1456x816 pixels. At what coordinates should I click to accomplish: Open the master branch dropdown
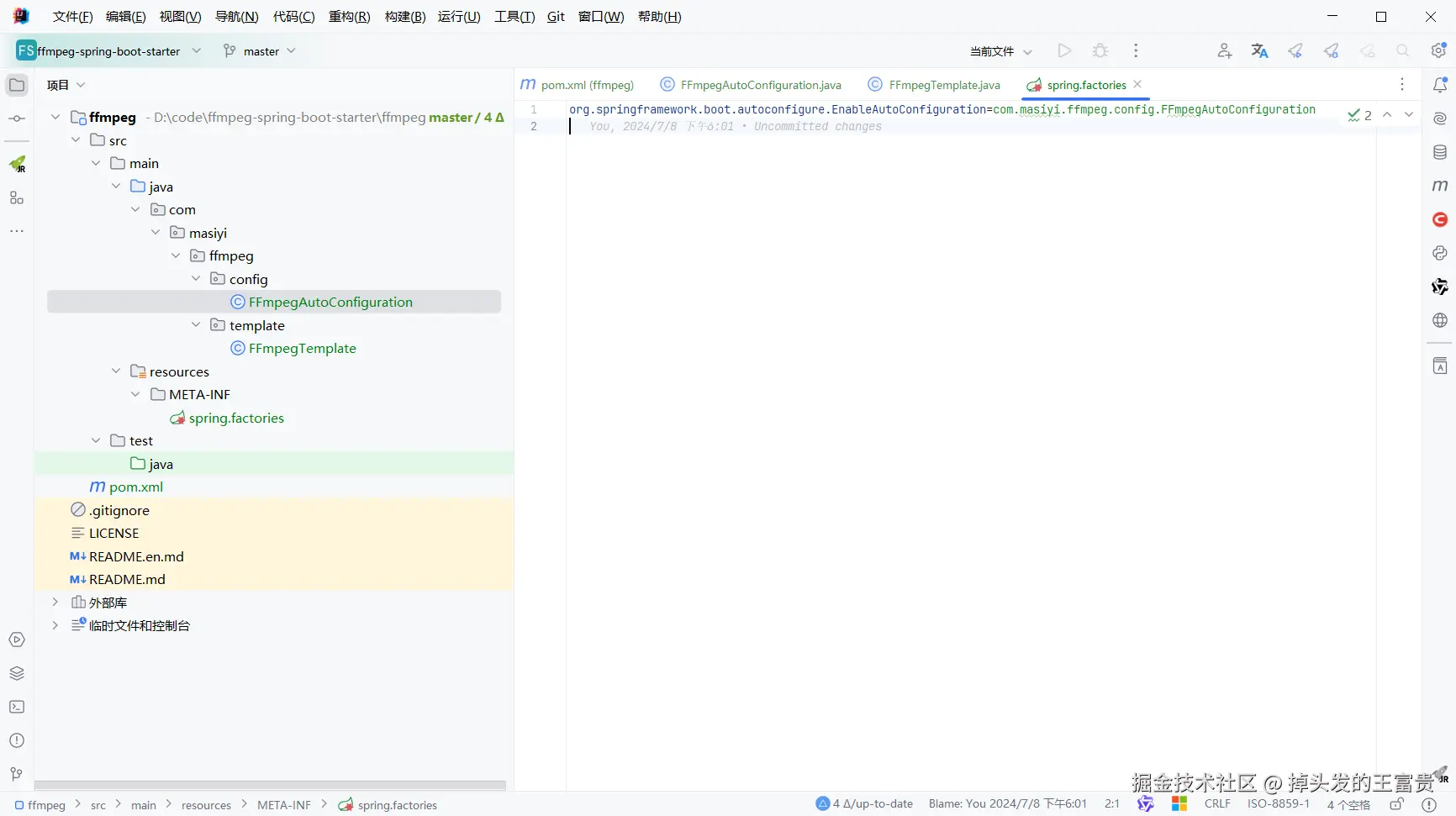coord(260,51)
